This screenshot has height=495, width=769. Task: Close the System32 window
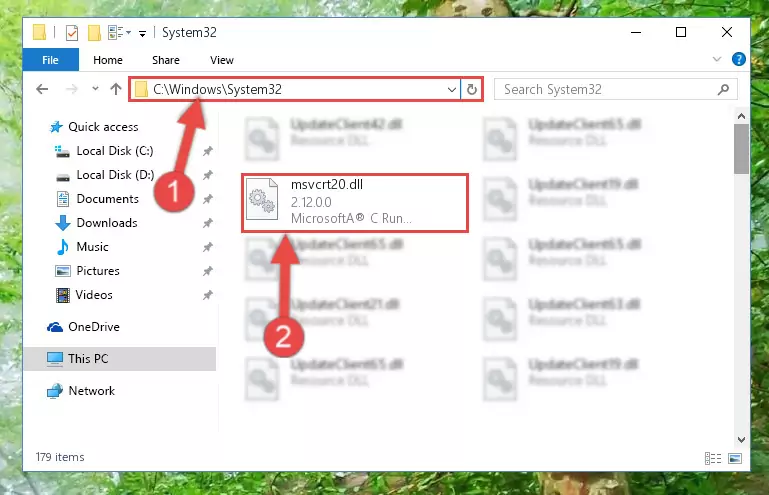727,32
